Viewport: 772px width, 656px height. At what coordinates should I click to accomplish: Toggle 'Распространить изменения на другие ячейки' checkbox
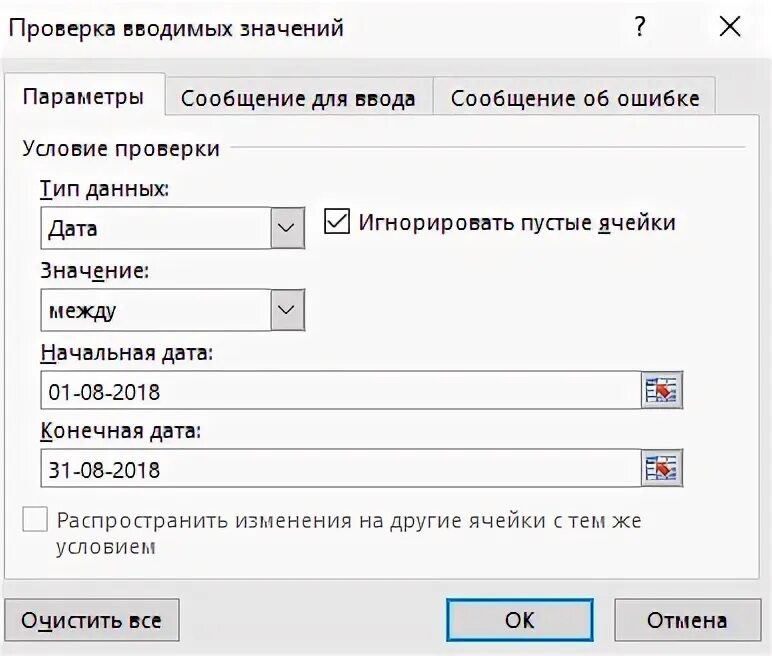35,521
